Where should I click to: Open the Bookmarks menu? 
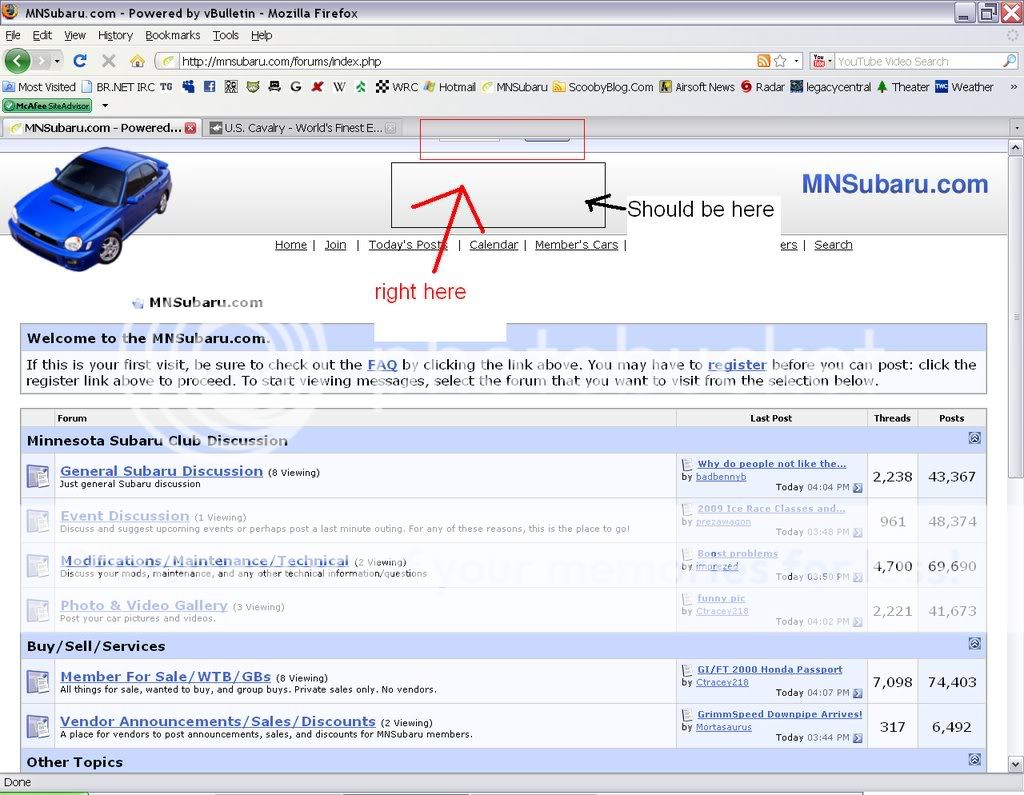172,35
